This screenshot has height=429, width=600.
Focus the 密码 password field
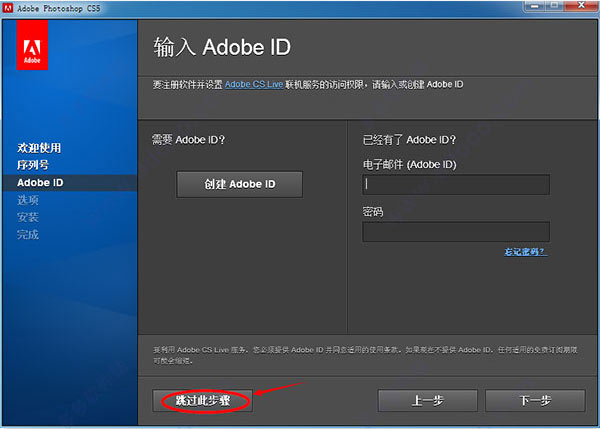pyautogui.click(x=456, y=232)
